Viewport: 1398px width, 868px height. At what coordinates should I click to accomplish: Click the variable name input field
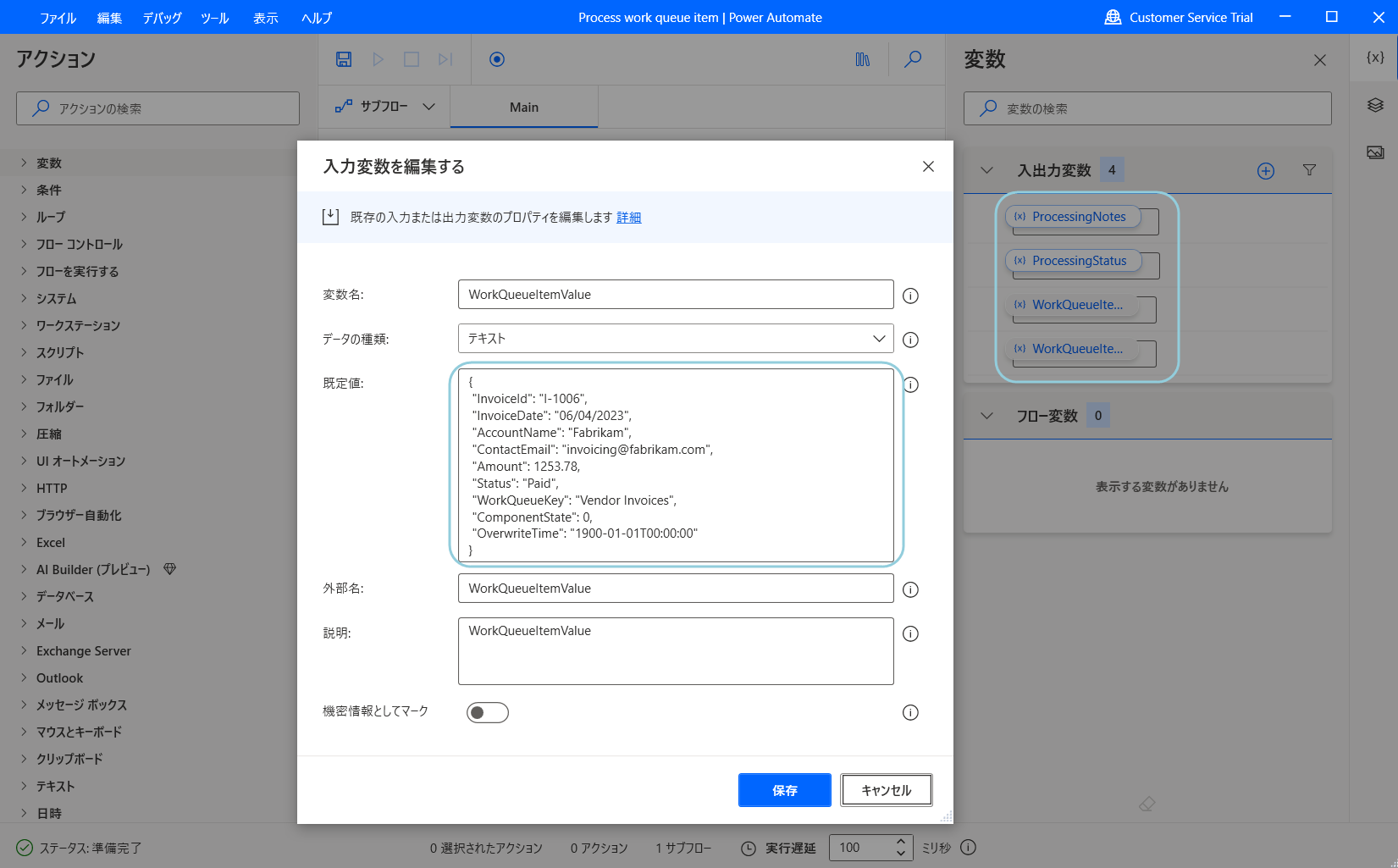[676, 295]
